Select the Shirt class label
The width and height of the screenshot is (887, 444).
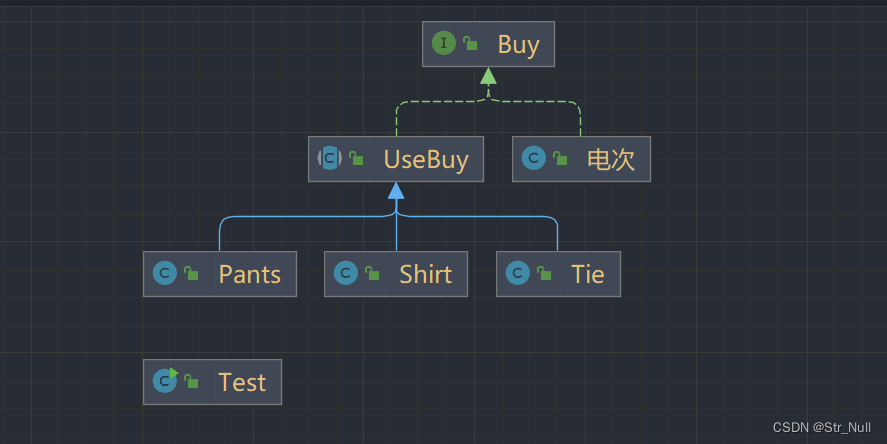point(425,274)
